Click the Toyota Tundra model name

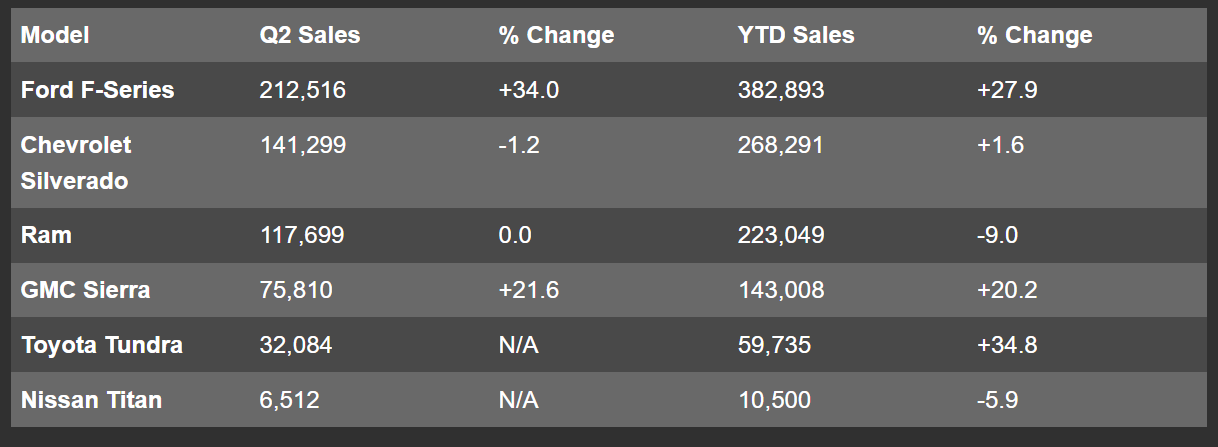coord(101,345)
